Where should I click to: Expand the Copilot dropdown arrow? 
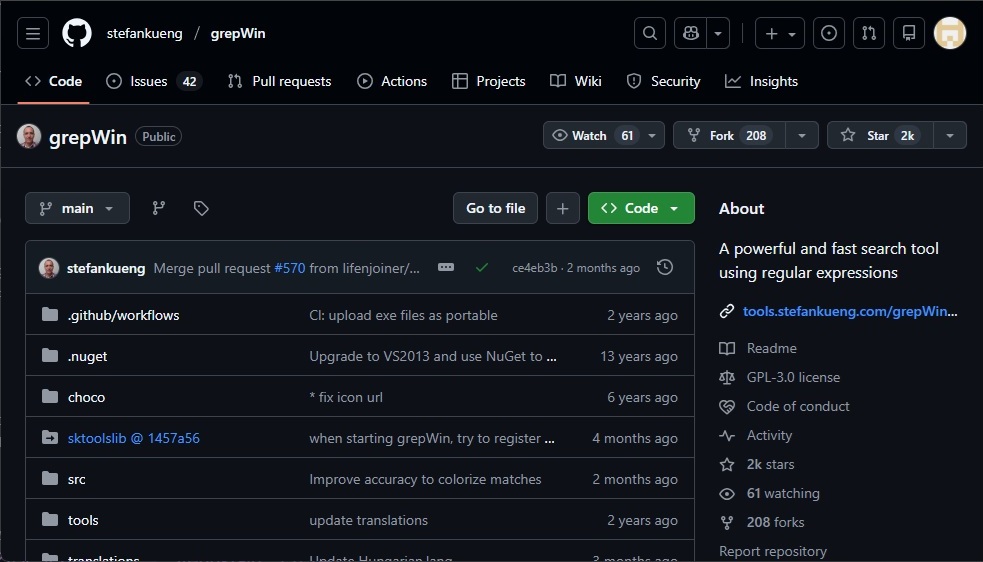coord(718,33)
